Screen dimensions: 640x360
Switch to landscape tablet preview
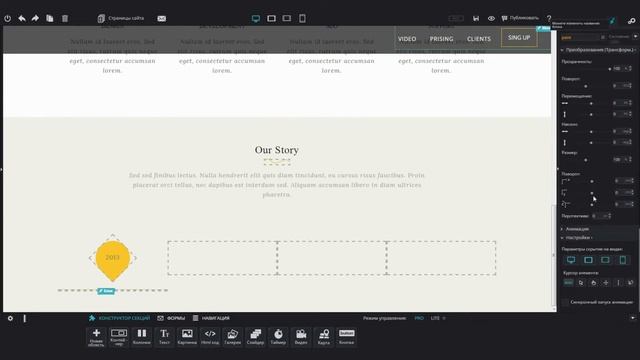click(271, 18)
